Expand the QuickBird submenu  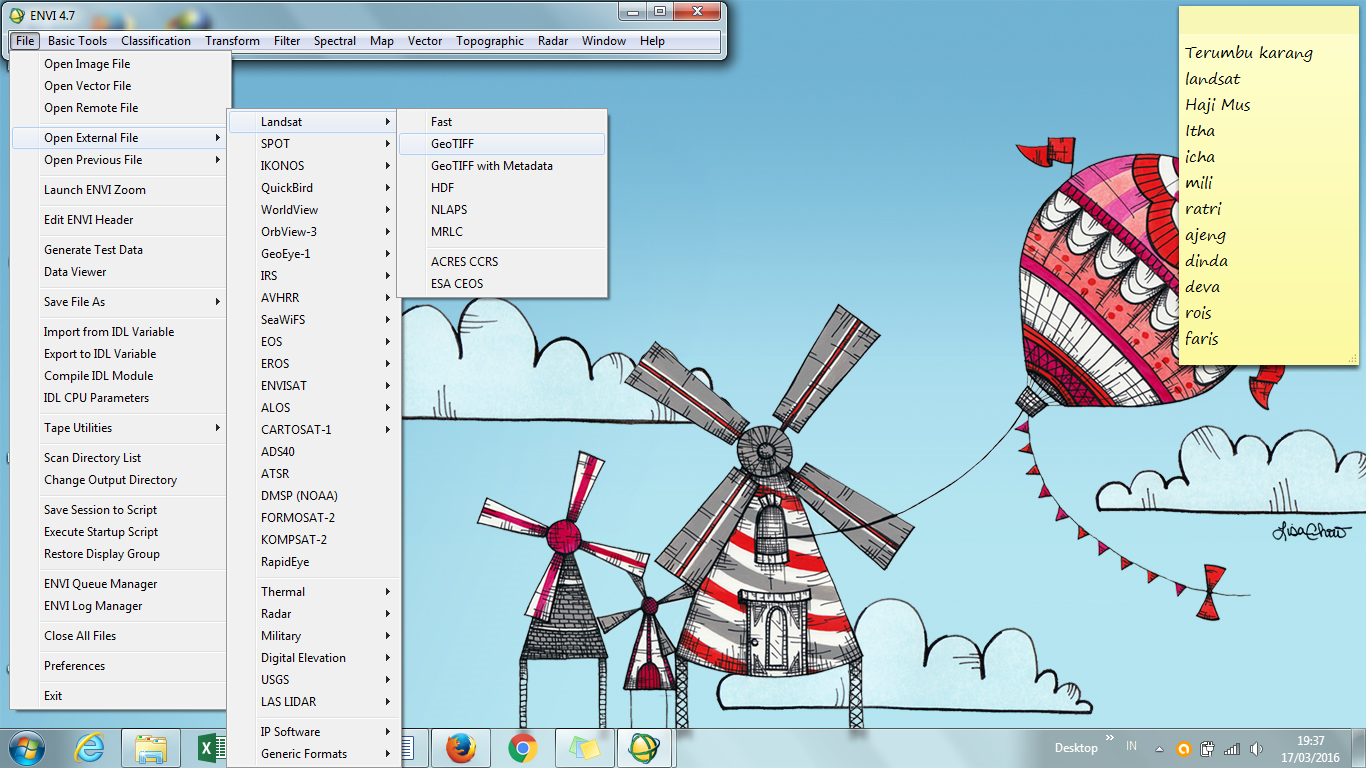pos(314,188)
